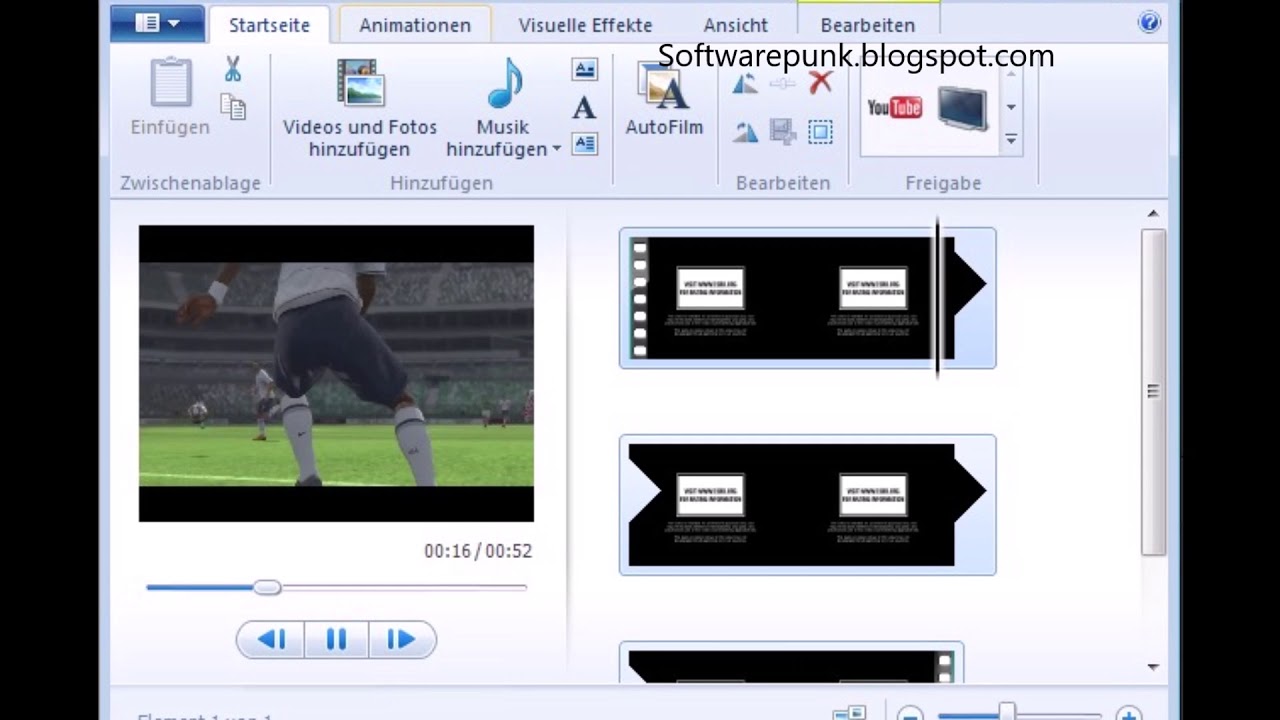Open the Bearbeiten ribbon tab
This screenshot has height=720, width=1280.
pyautogui.click(x=867, y=25)
